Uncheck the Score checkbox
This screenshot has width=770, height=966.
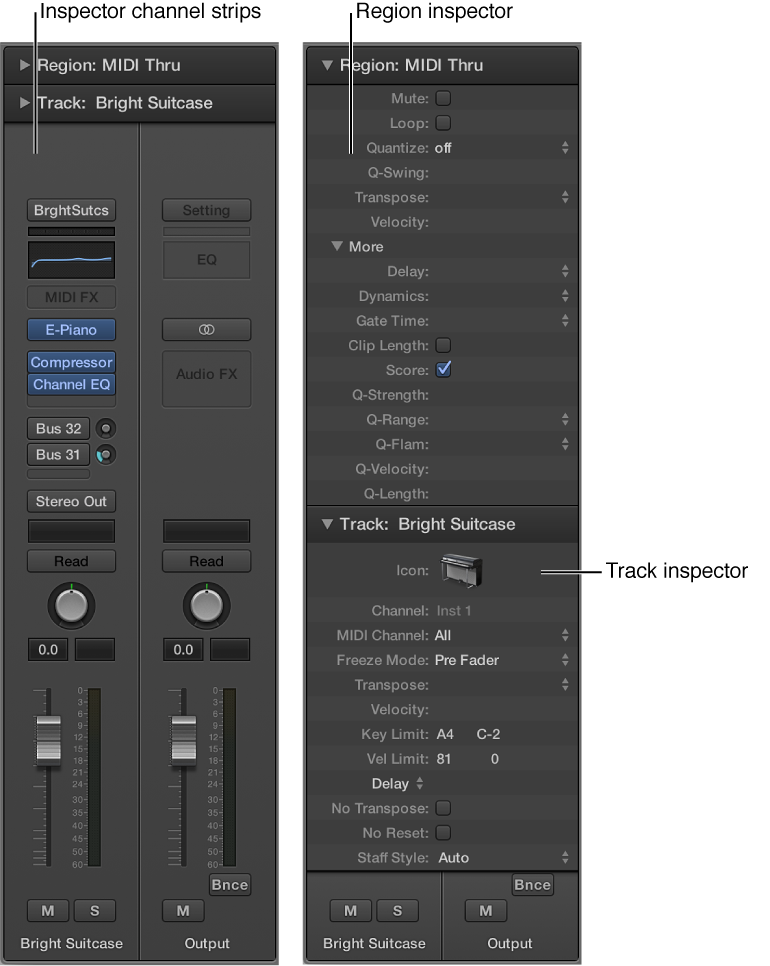443,370
